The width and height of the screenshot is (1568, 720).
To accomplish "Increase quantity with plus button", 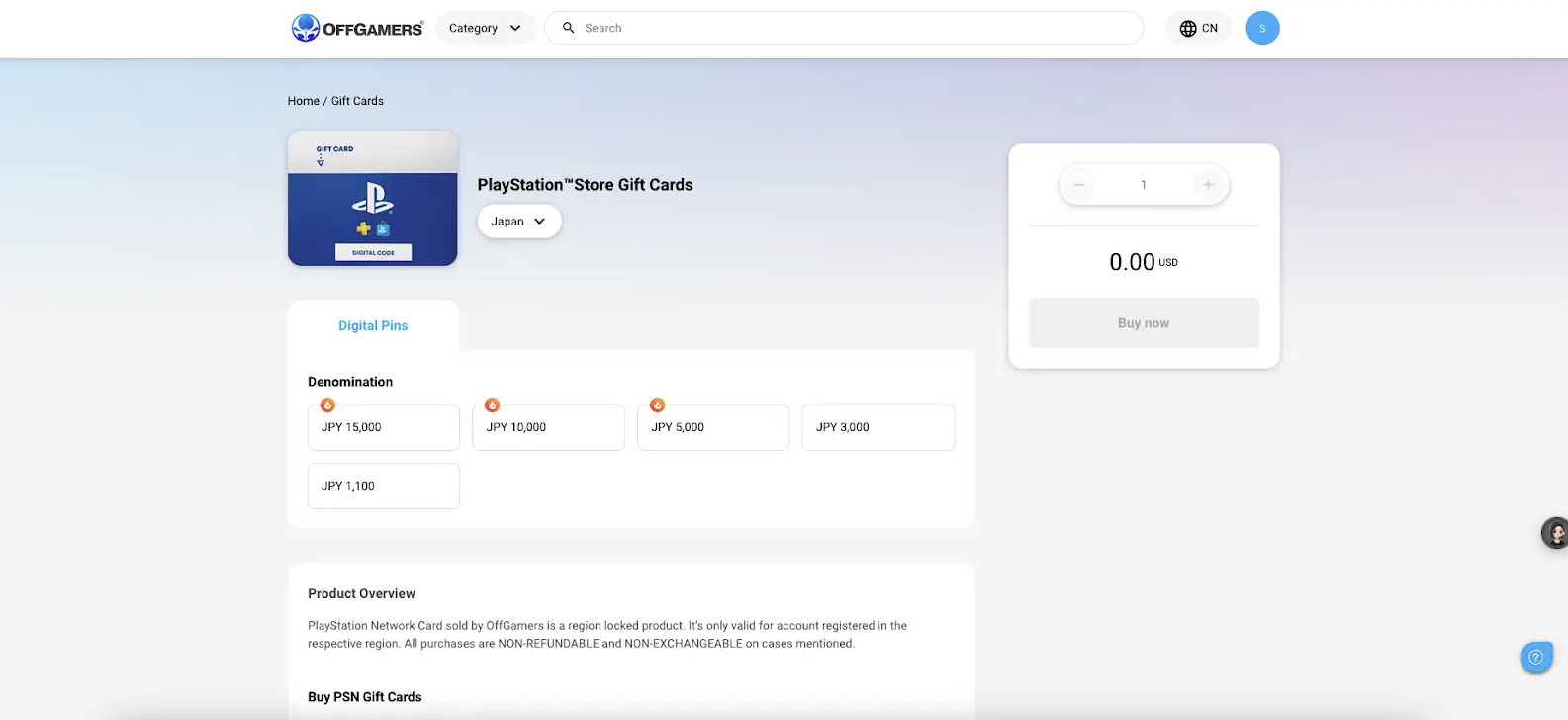I will [x=1208, y=185].
